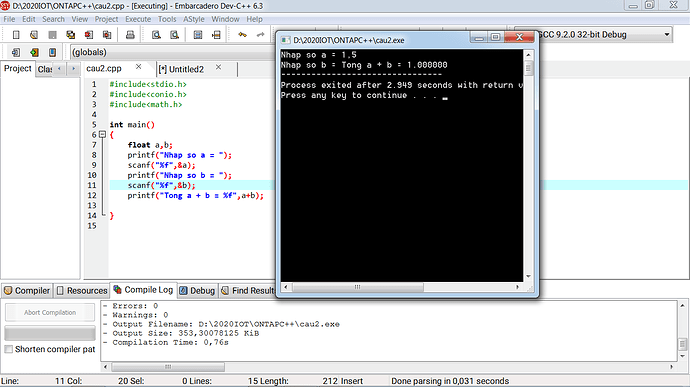Click the Toggle Bookmark icon with green plus

coord(34,52)
